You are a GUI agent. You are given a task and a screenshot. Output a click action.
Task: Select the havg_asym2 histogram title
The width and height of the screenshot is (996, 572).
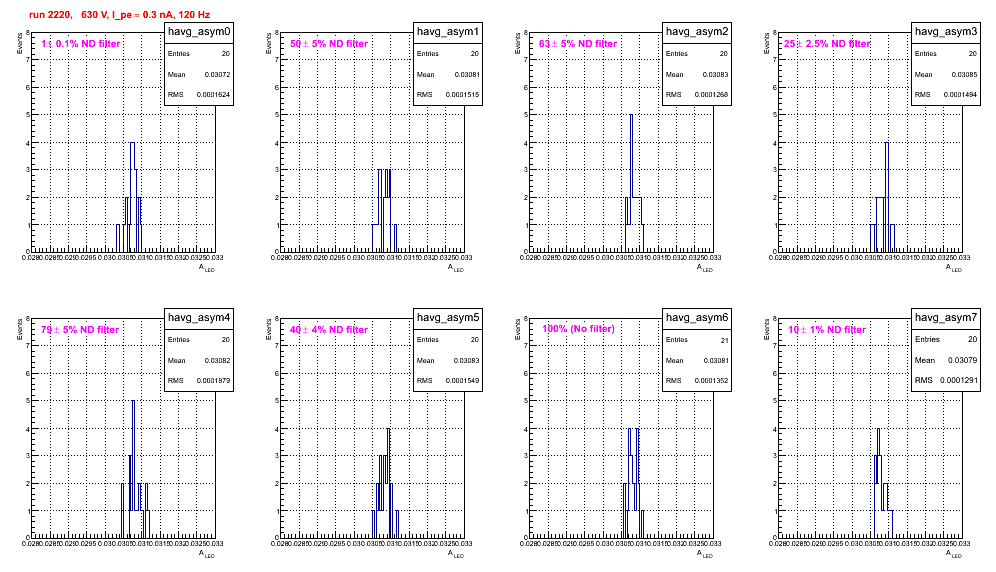pos(697,31)
